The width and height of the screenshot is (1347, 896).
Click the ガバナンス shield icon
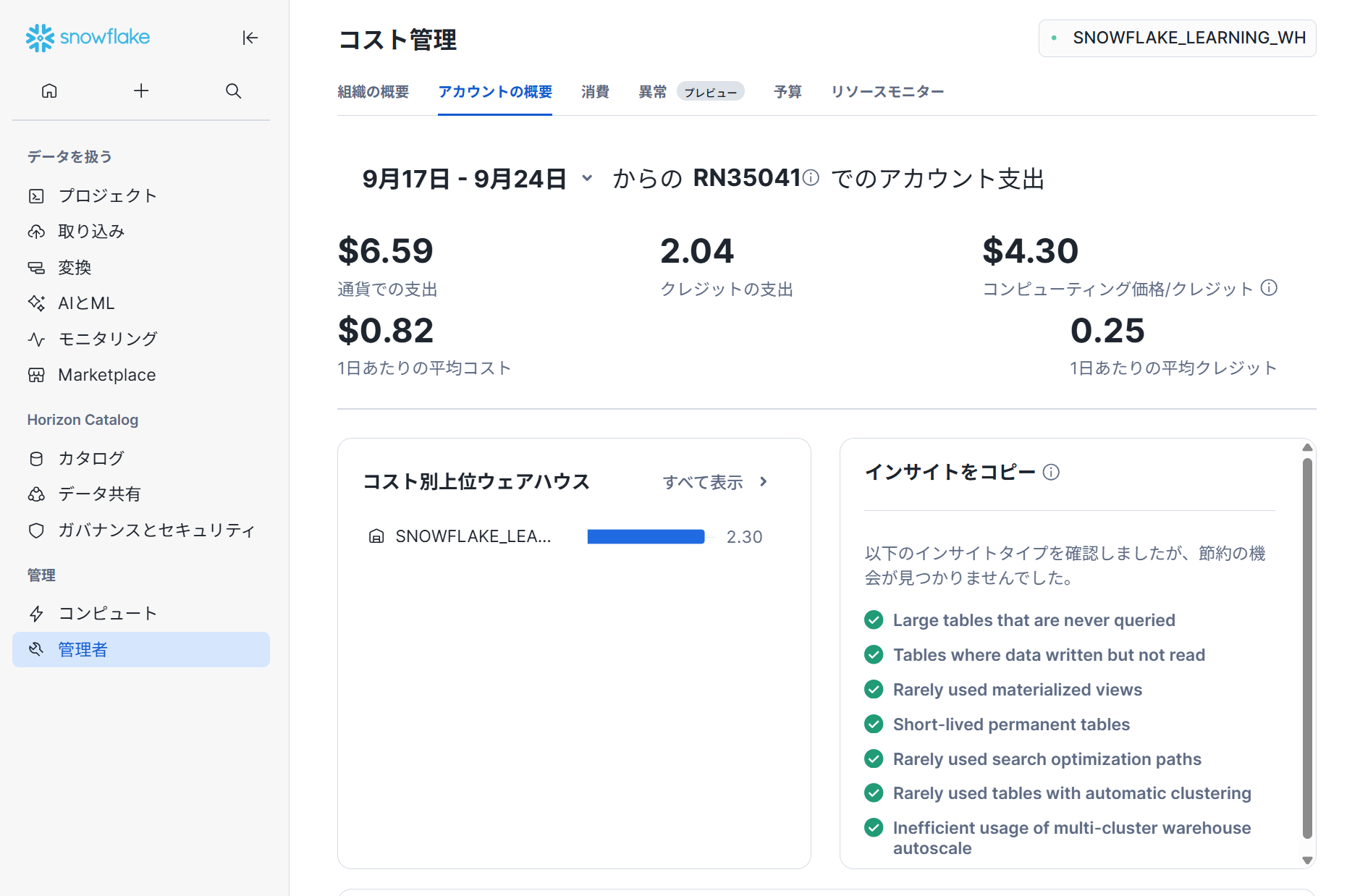[x=36, y=531]
